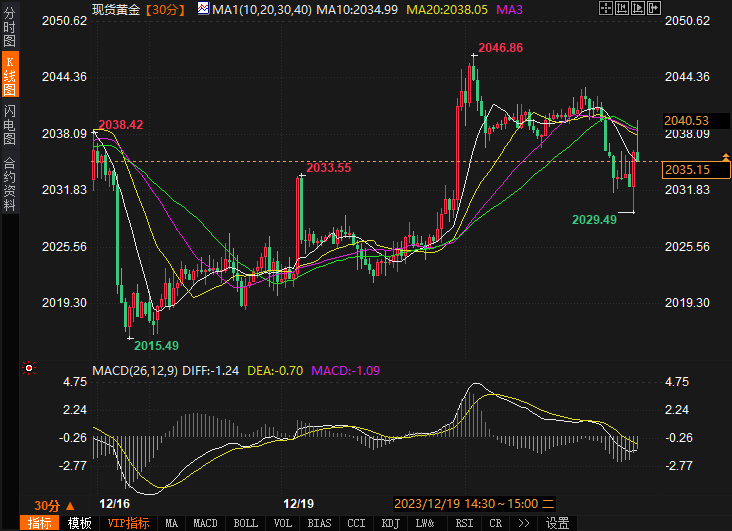This screenshot has width=732, height=531.
Task: Click the 模板 template button
Action: point(79,523)
